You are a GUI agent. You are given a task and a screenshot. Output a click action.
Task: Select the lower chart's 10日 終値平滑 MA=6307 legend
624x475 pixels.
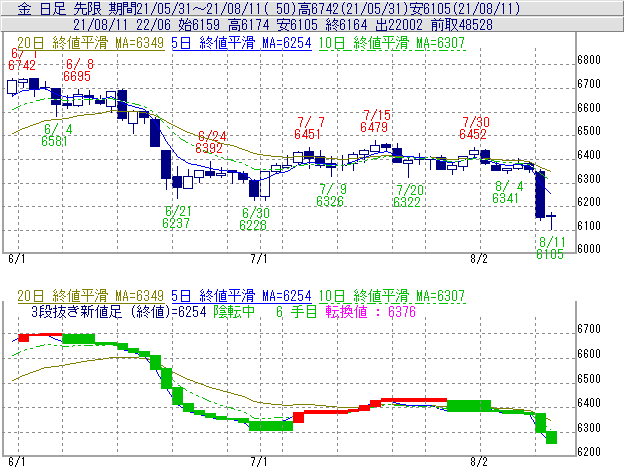click(x=392, y=296)
